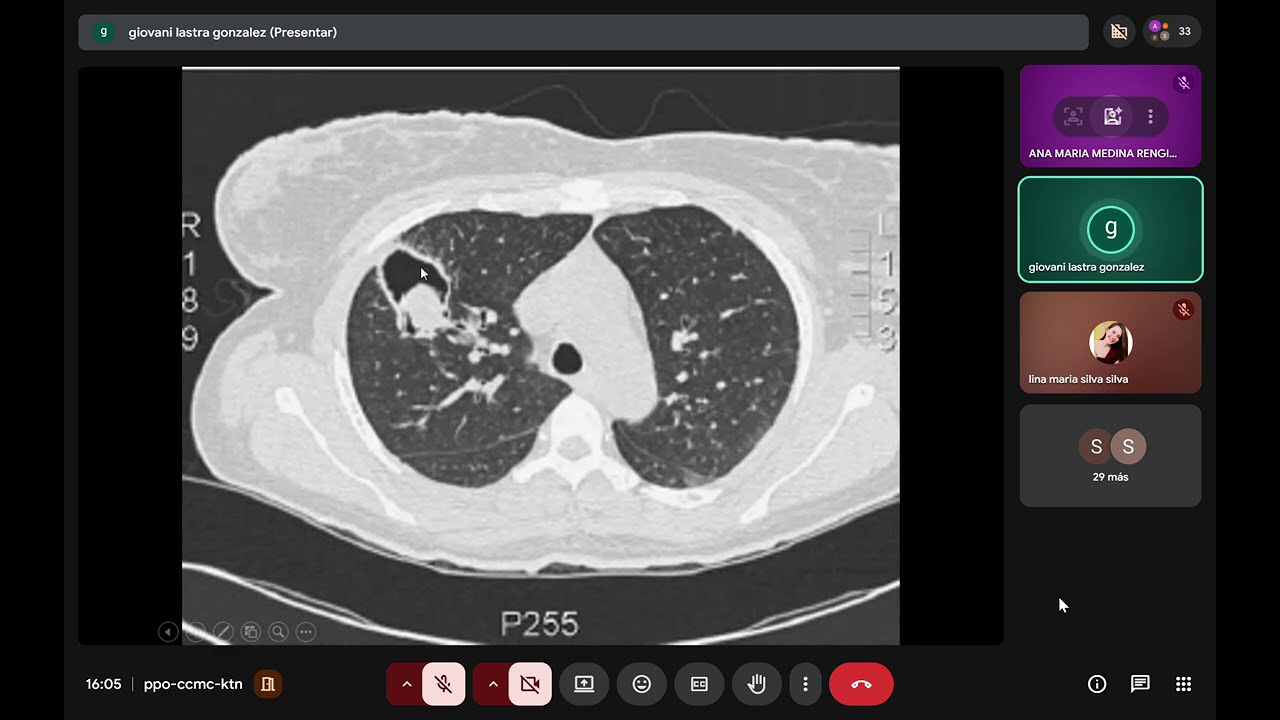Open the chat panel
The image size is (1280, 720).
(x=1140, y=684)
